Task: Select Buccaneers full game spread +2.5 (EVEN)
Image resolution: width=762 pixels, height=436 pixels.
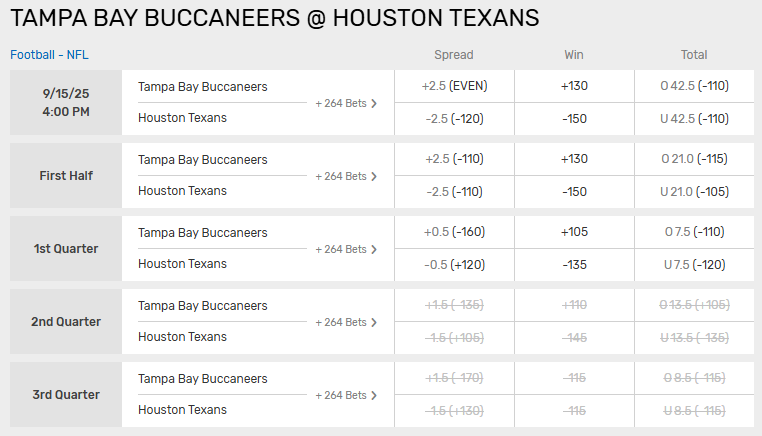Action: click(x=454, y=86)
